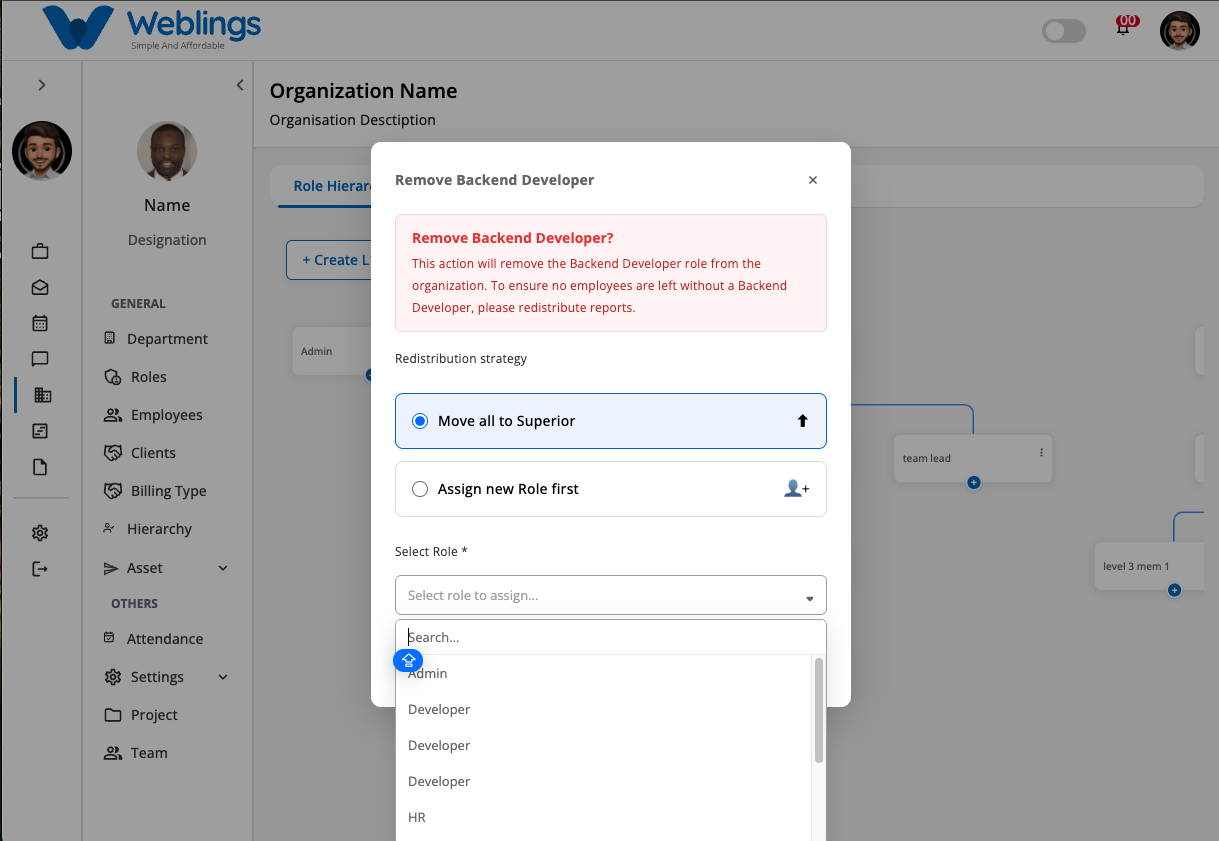Open the settings gear in the left rail
Image resolution: width=1219 pixels, height=841 pixels.
click(x=40, y=533)
